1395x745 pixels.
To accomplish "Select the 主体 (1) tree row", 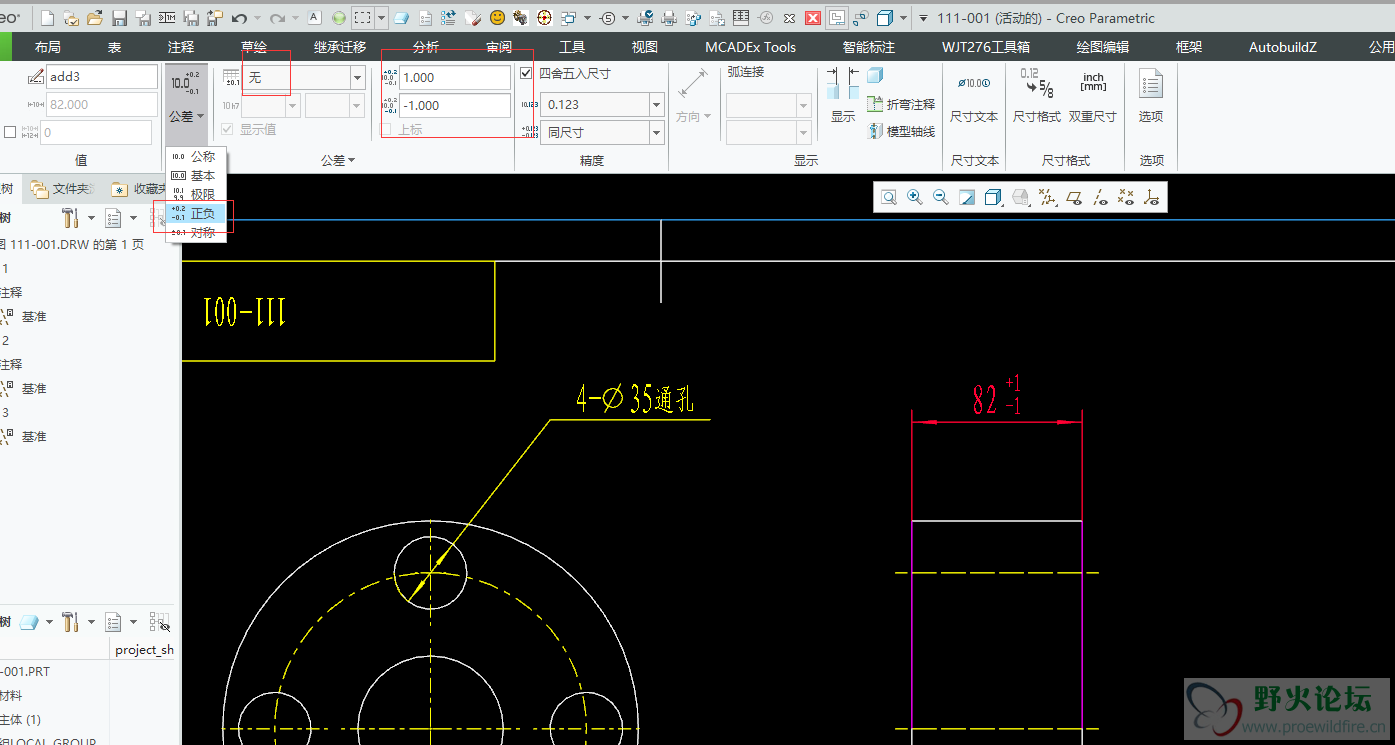I will pos(20,720).
